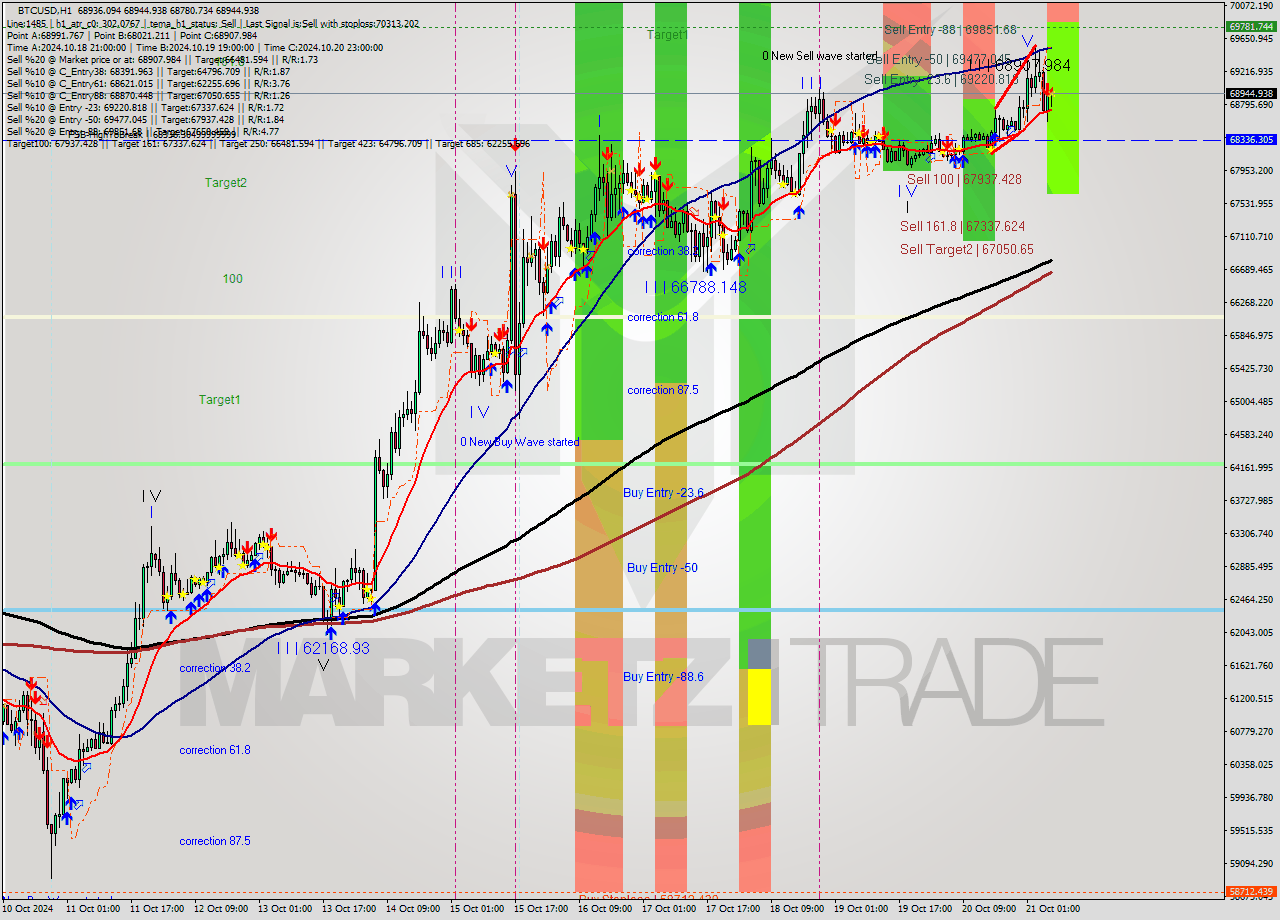
Task: Click the 67531.955 price axis value
Action: 1250,204
